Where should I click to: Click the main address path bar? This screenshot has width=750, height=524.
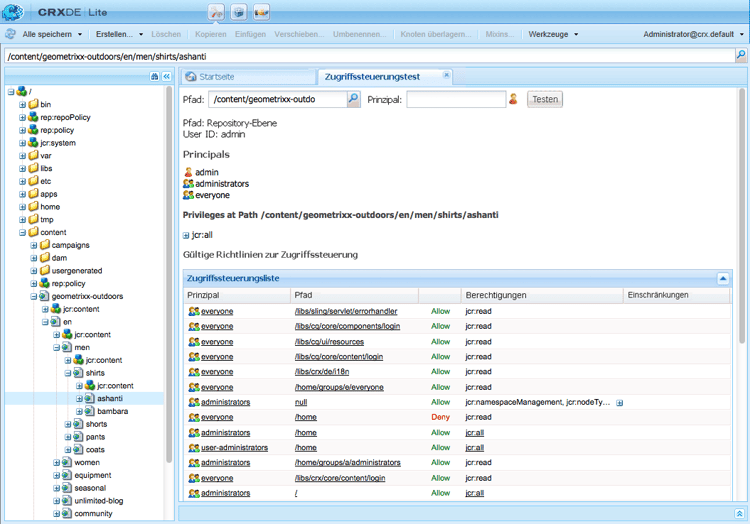click(369, 56)
